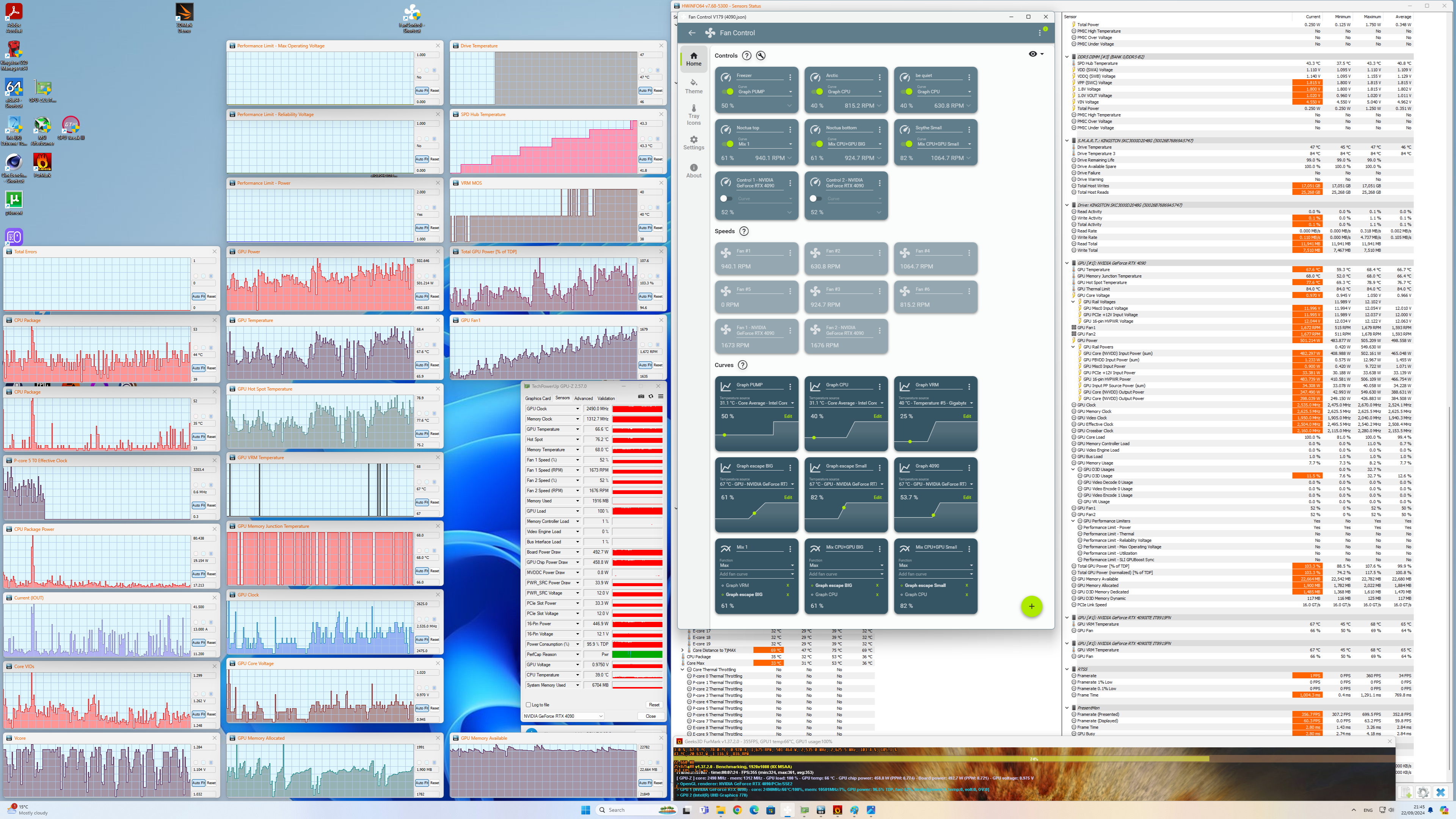Click GPU-Z screenshot camera icon

[x=641, y=396]
